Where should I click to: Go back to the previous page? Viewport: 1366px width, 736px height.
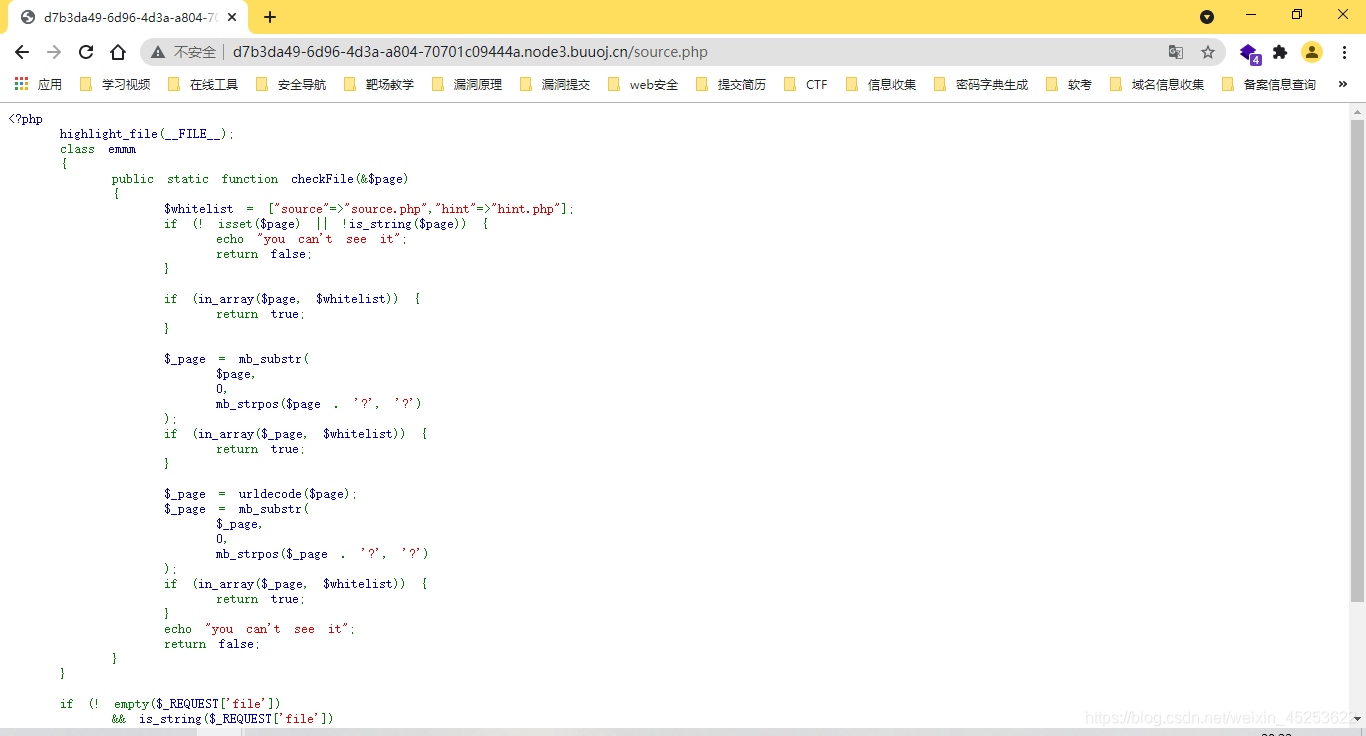[x=22, y=52]
